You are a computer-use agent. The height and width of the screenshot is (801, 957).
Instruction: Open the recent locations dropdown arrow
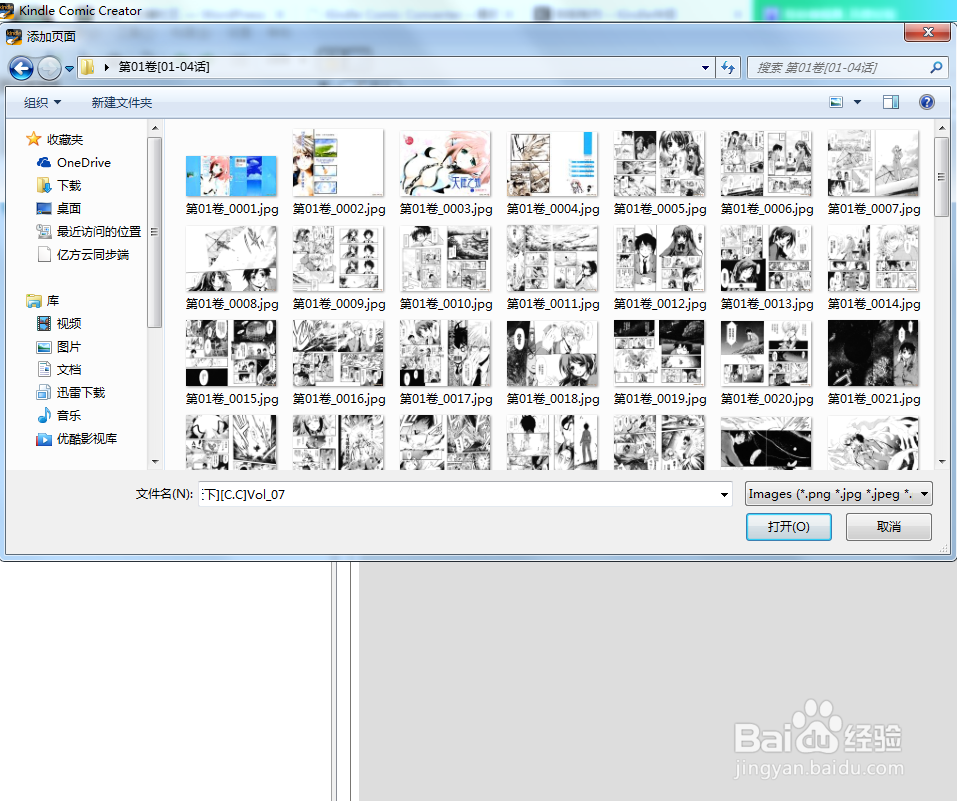[70, 68]
